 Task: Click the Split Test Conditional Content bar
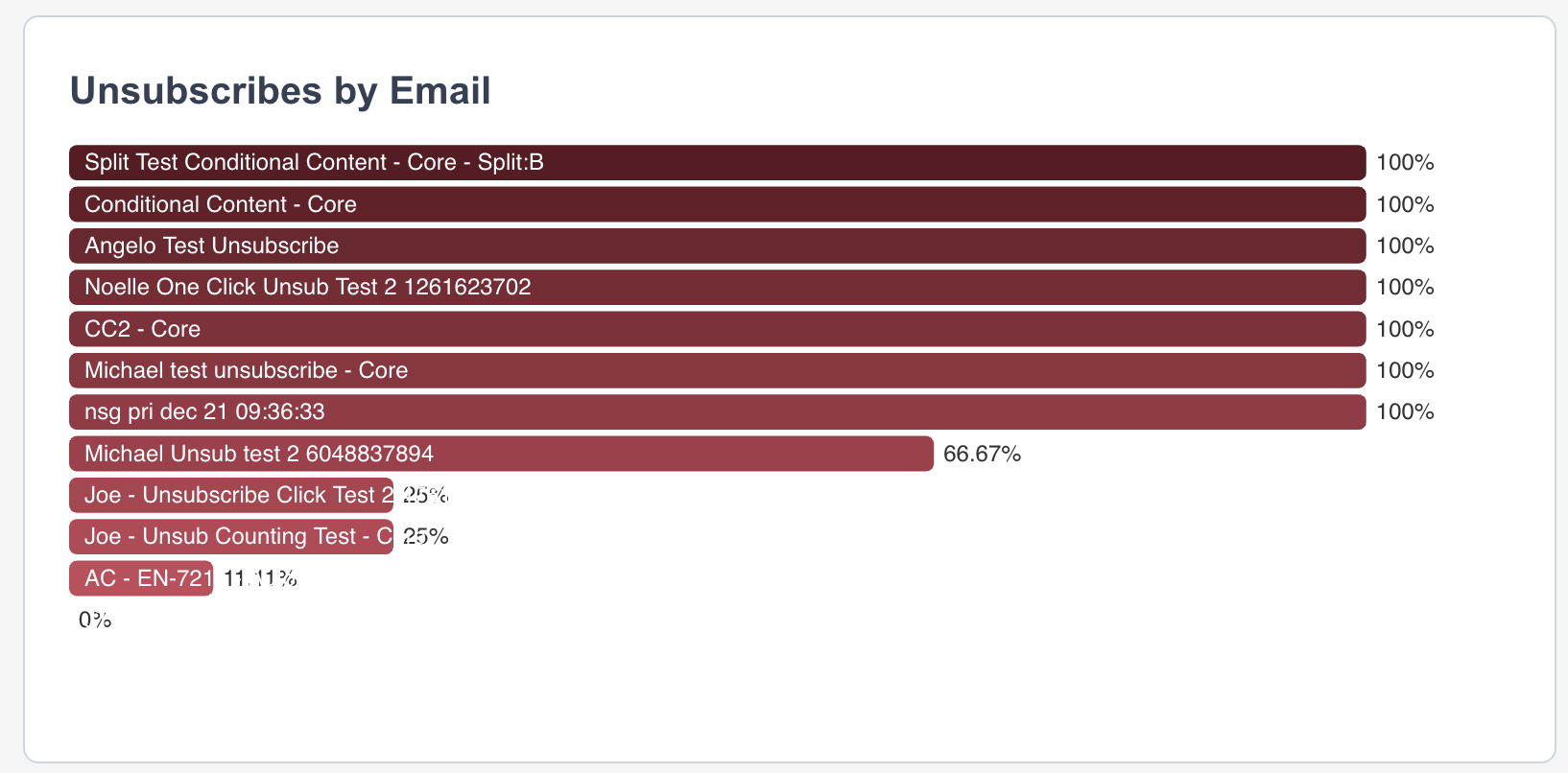pos(717,163)
